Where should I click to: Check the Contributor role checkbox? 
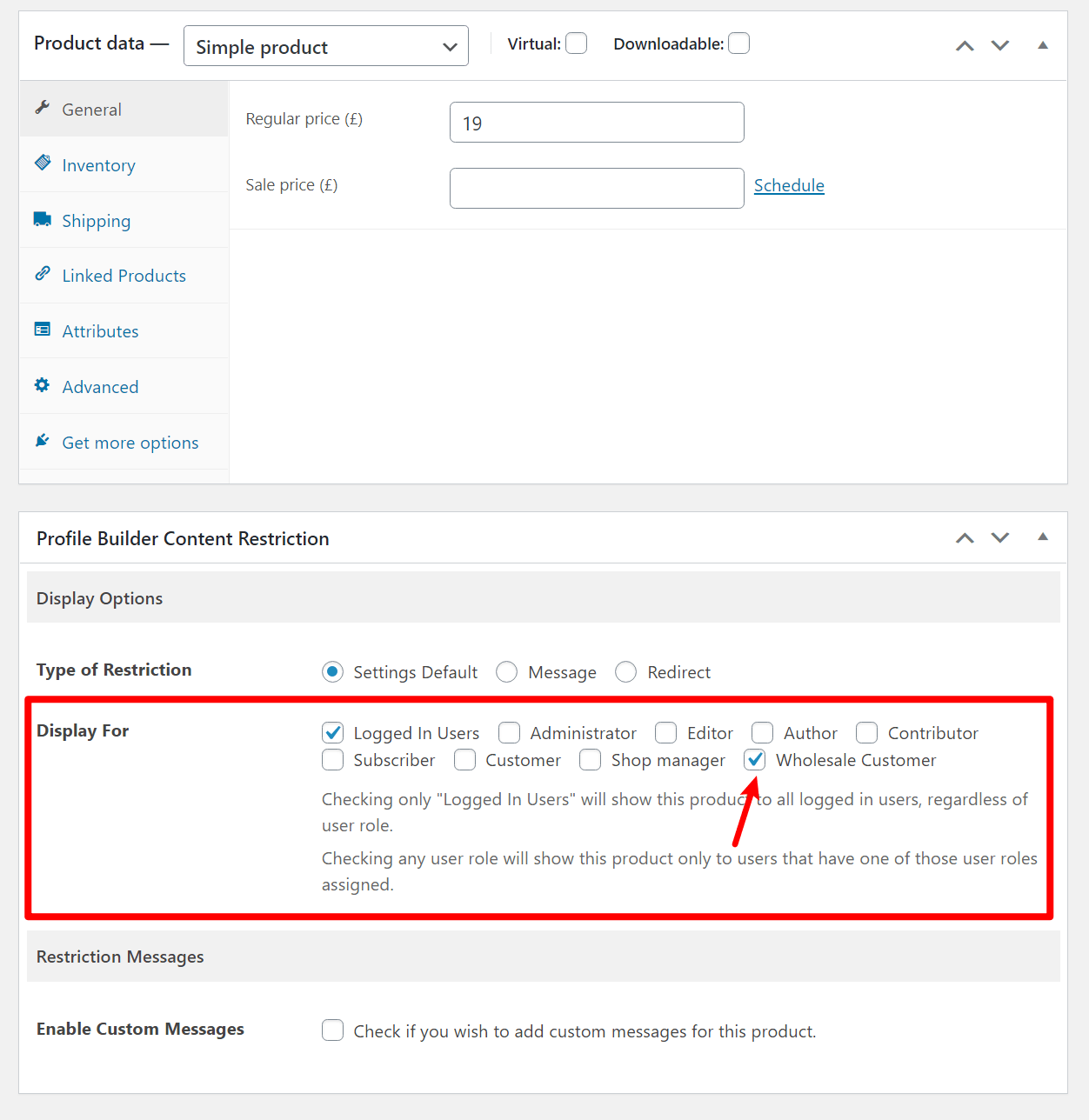click(867, 733)
